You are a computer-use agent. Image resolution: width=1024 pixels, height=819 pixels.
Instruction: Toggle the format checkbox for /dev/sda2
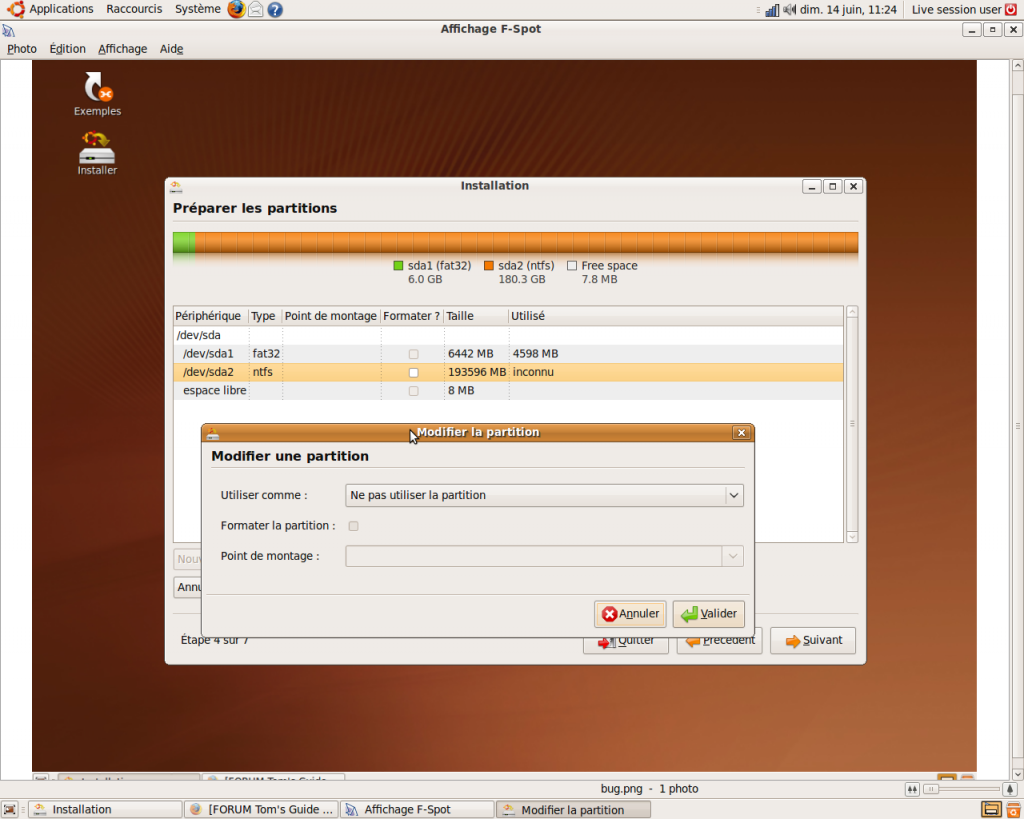point(413,372)
